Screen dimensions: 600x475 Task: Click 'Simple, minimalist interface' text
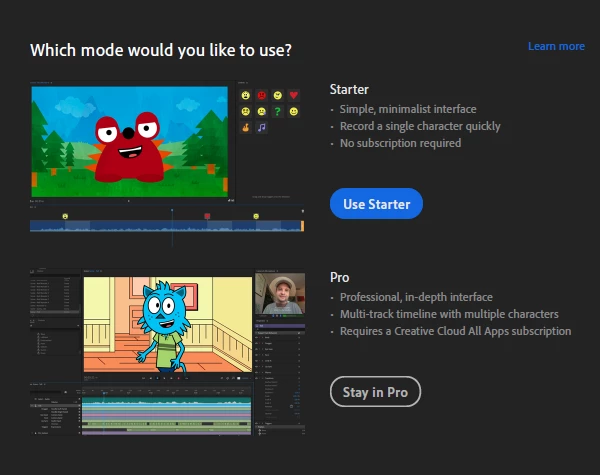coord(408,109)
